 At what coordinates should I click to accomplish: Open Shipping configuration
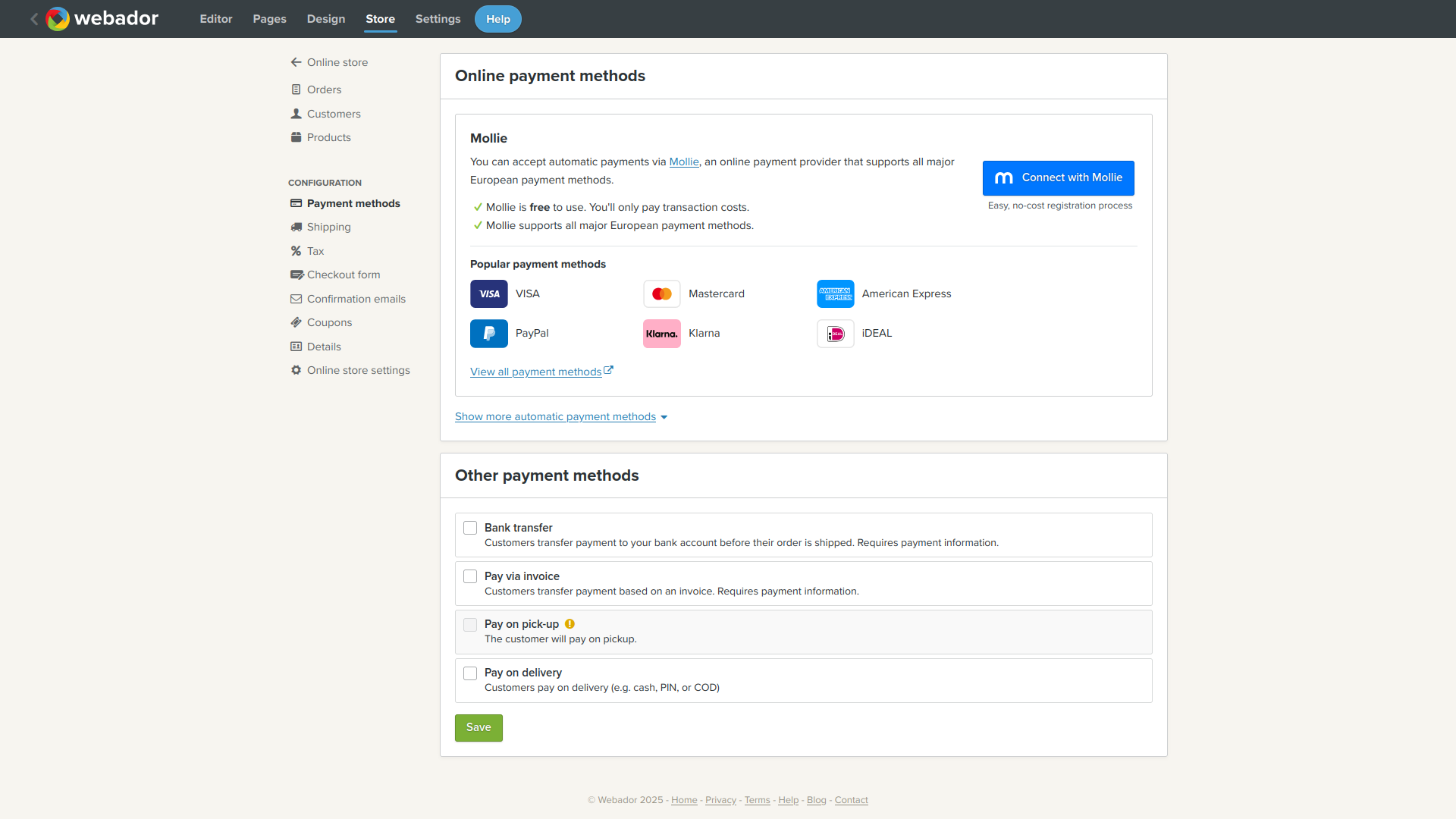329,227
